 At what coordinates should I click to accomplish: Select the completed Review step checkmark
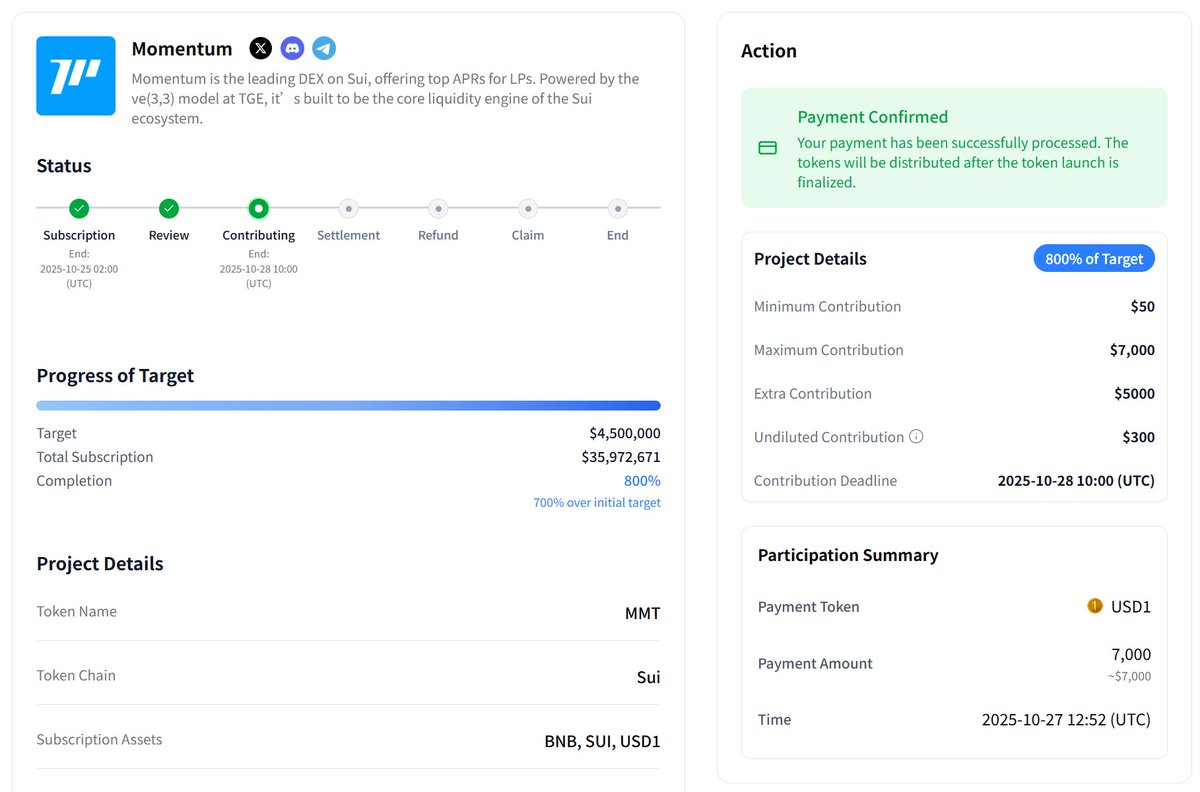tap(169, 208)
